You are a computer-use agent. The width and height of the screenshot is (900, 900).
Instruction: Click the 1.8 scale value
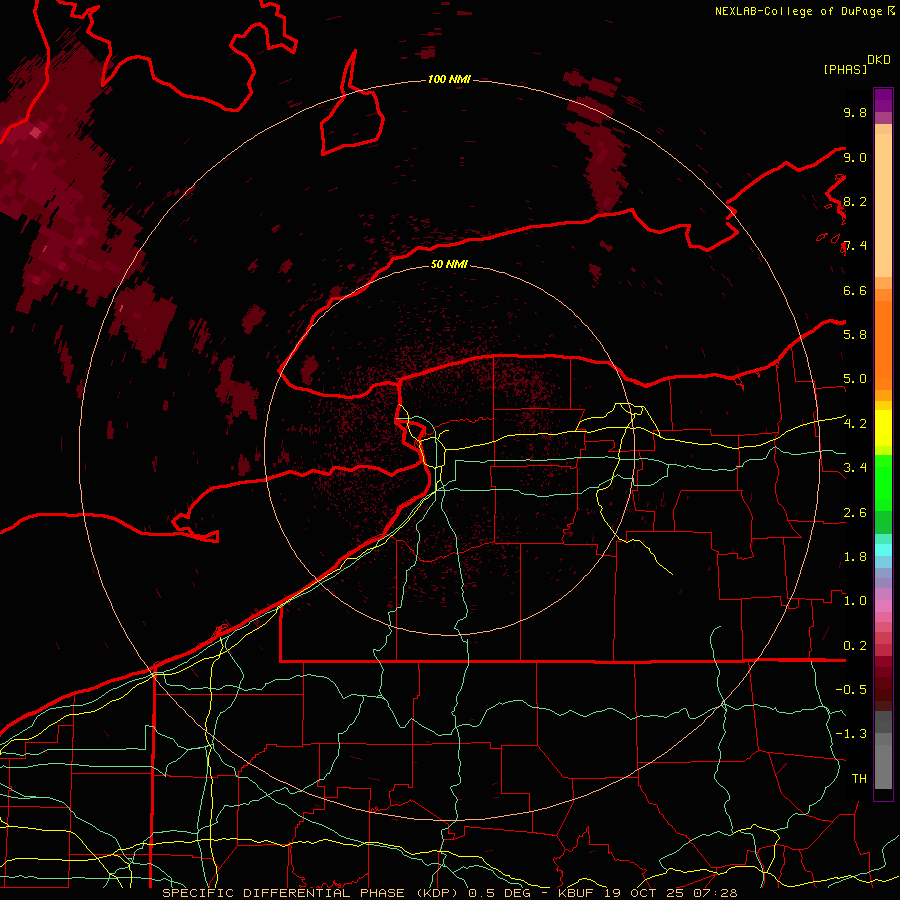855,557
